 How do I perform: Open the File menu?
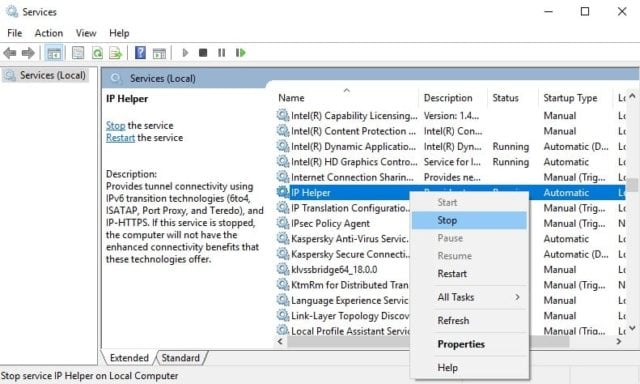pyautogui.click(x=15, y=33)
